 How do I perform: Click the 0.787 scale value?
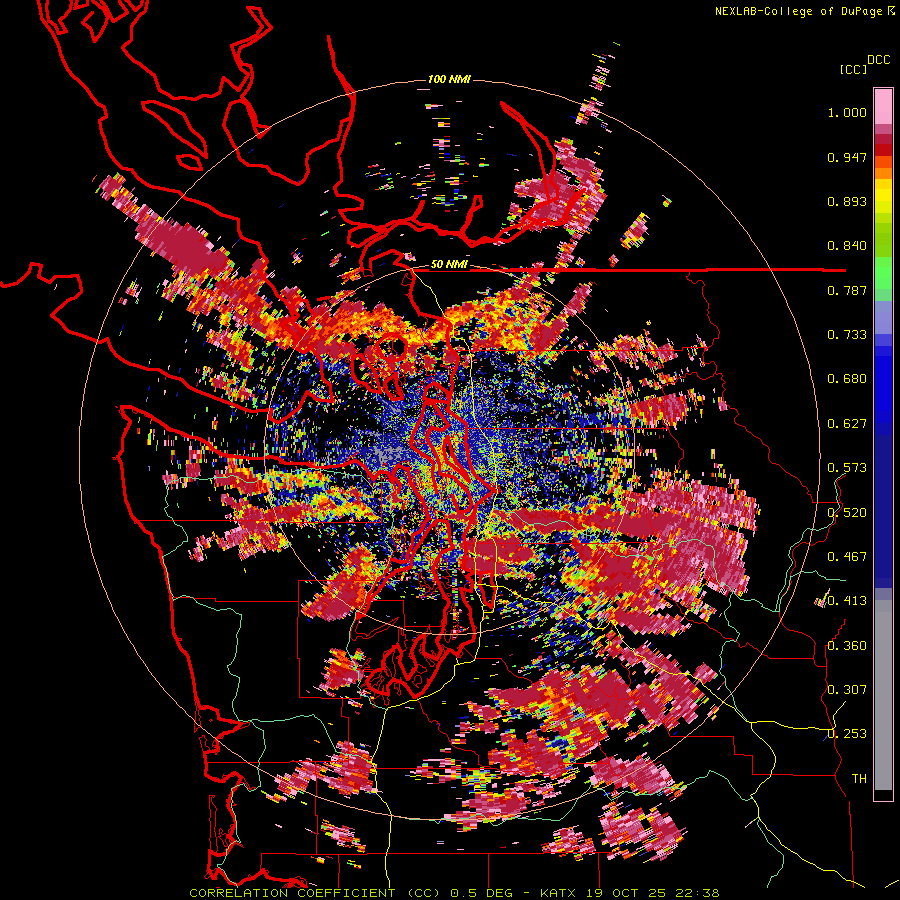point(847,290)
